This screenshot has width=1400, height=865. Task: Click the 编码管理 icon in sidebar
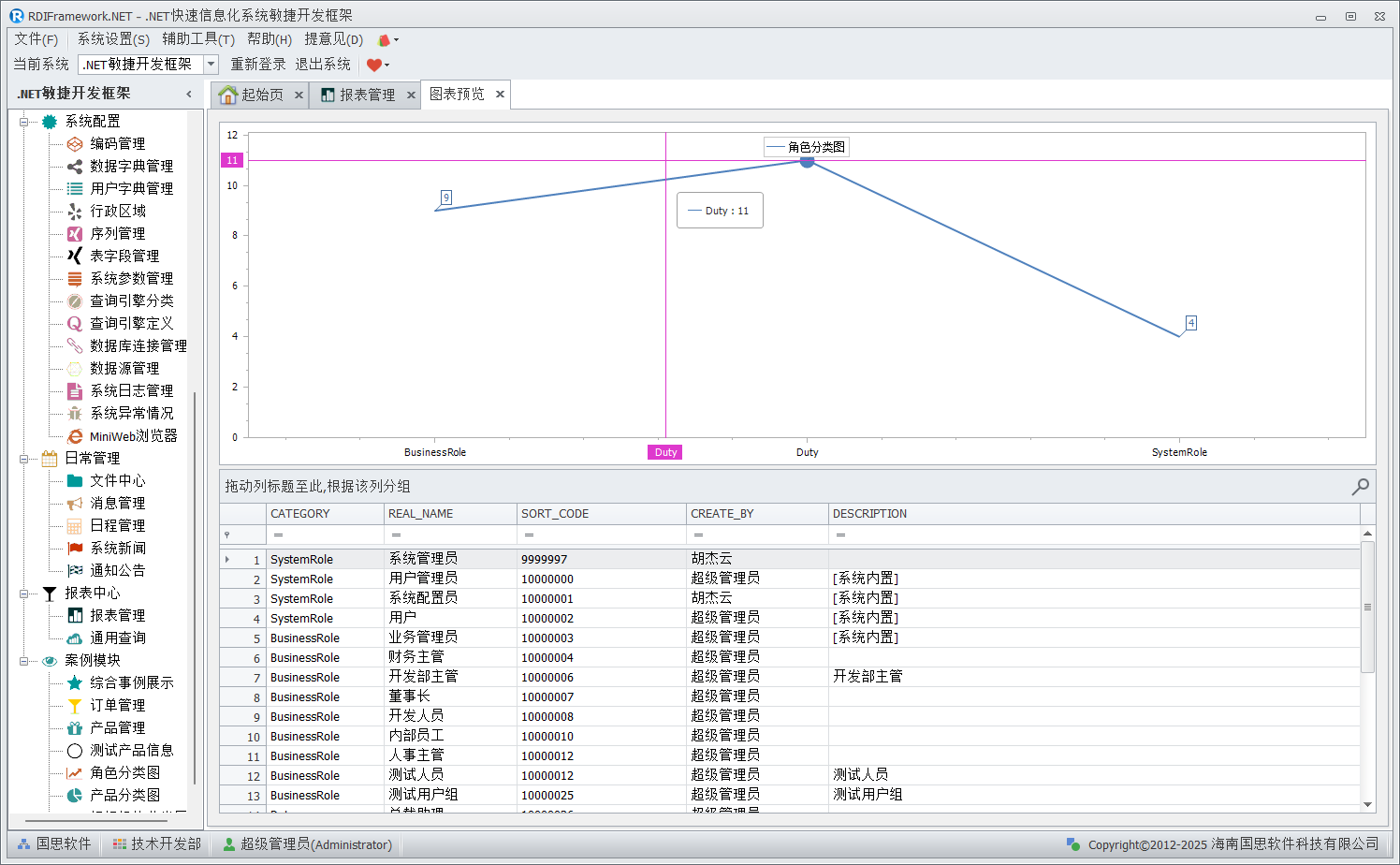click(75, 144)
